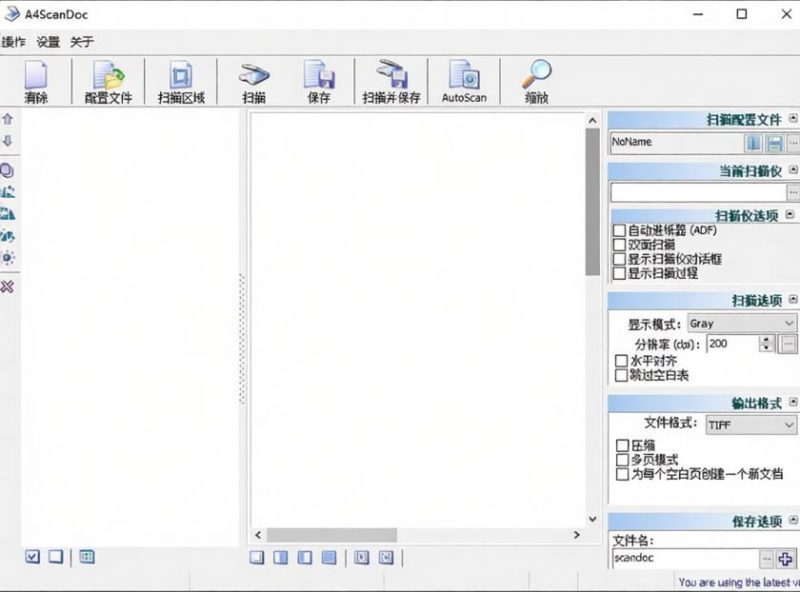The width and height of the screenshot is (800, 592).
Task: Click the 200 dpi resolution field
Action: pos(733,343)
